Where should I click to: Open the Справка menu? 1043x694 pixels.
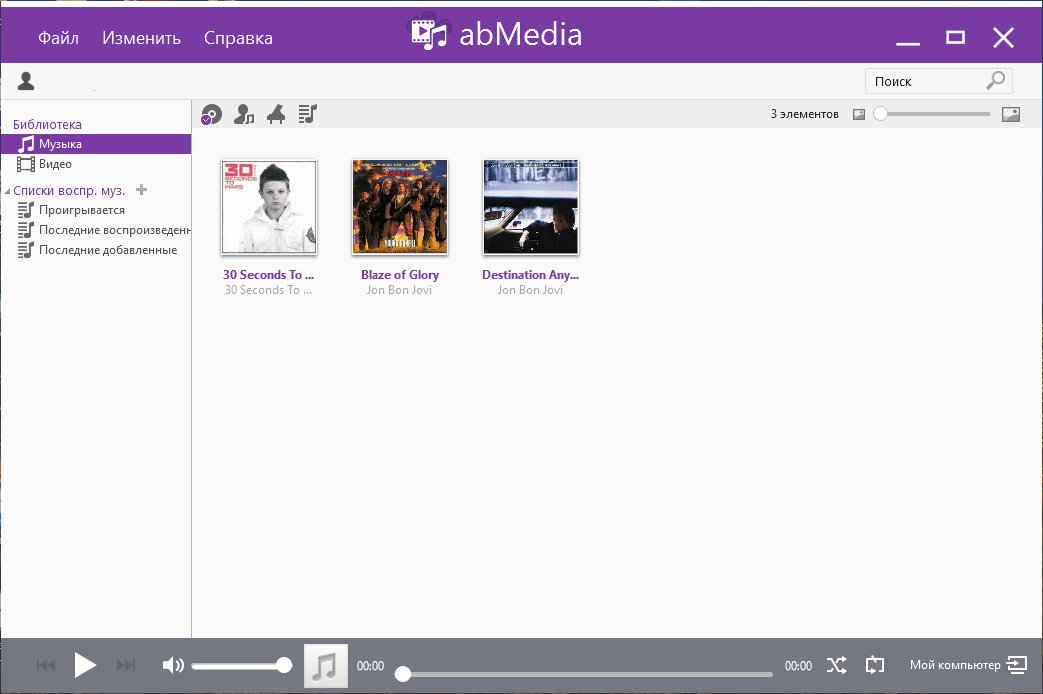238,38
